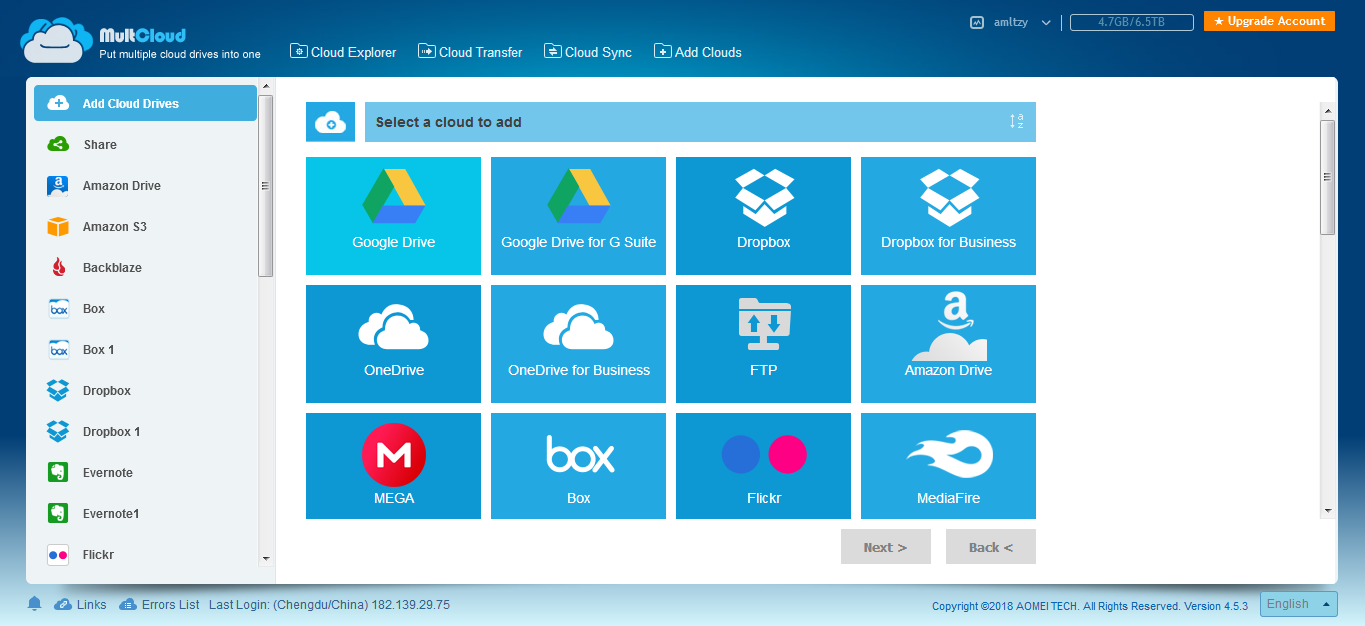
Task: Open Cloud Explorer
Action: click(343, 52)
